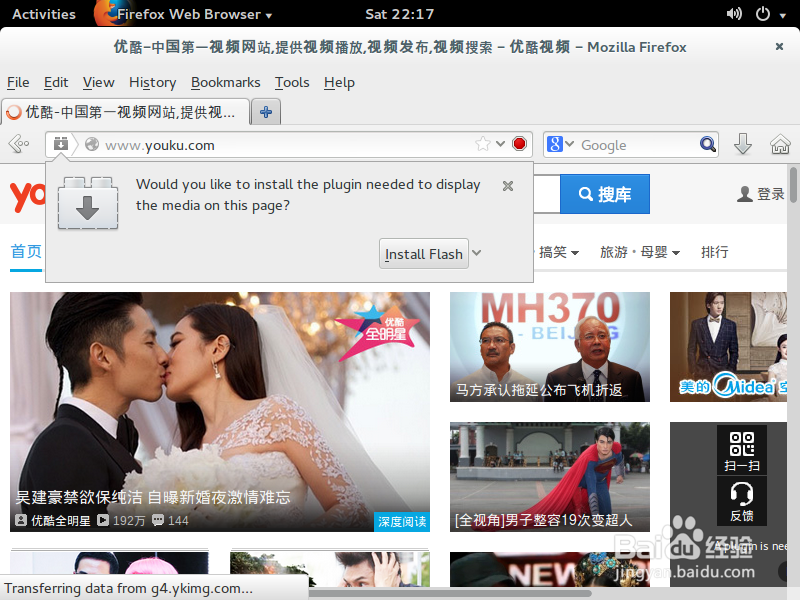Dismiss the plugin notification with the X

point(507,186)
